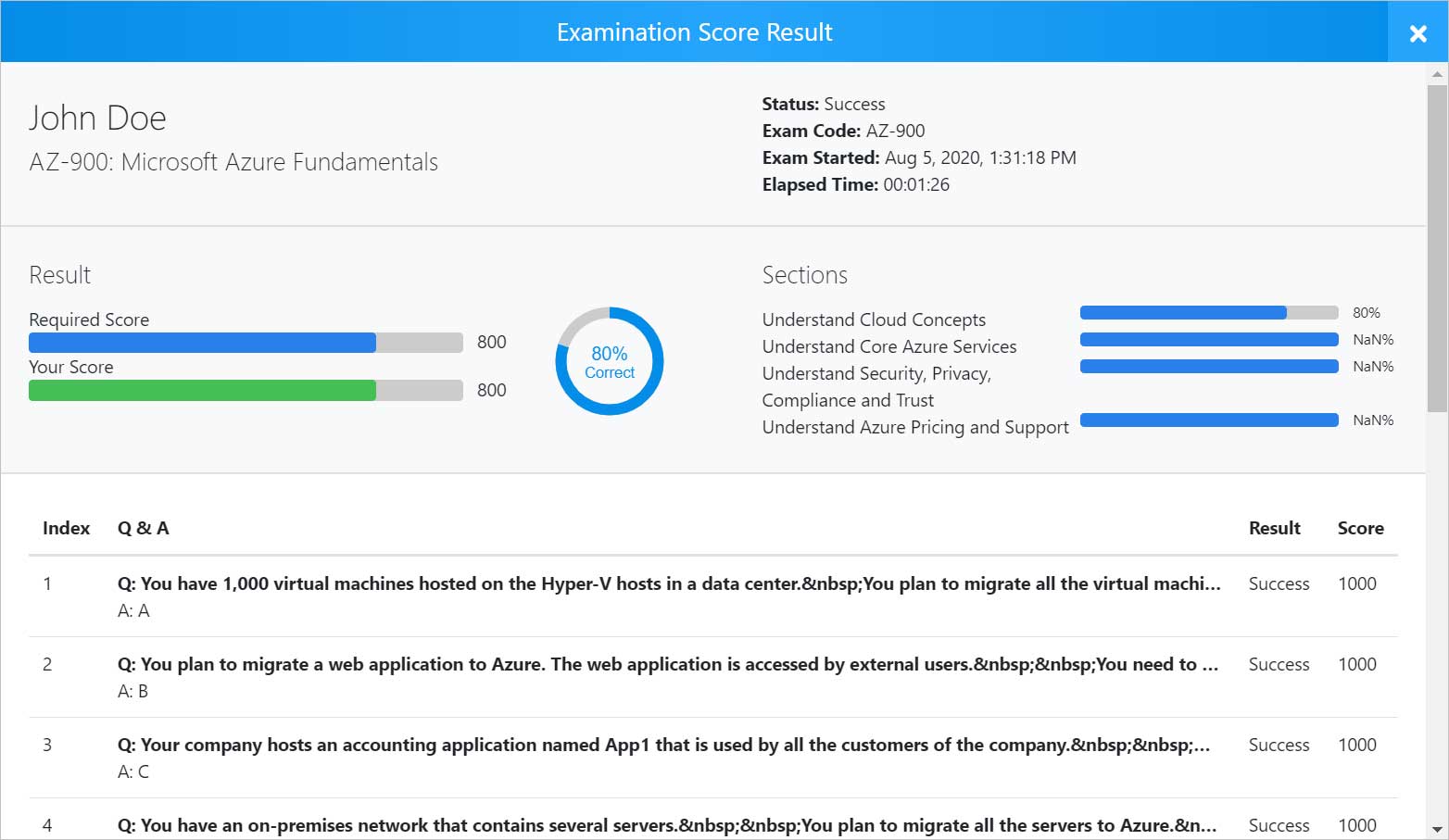Click index number 3 in the table
The width and height of the screenshot is (1449, 840).
(x=47, y=745)
